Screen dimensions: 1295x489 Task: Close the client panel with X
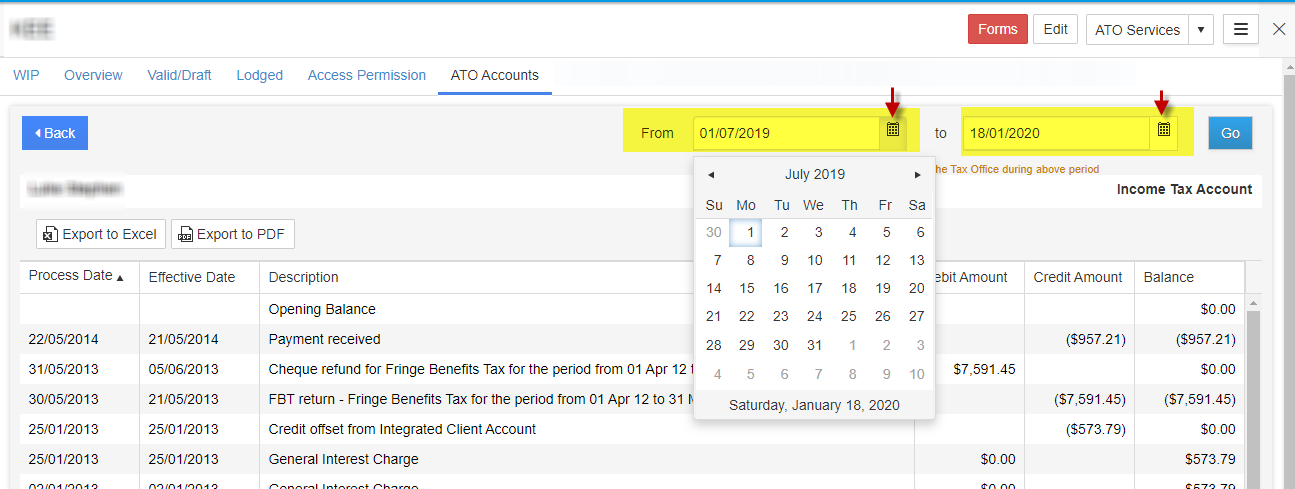1279,29
